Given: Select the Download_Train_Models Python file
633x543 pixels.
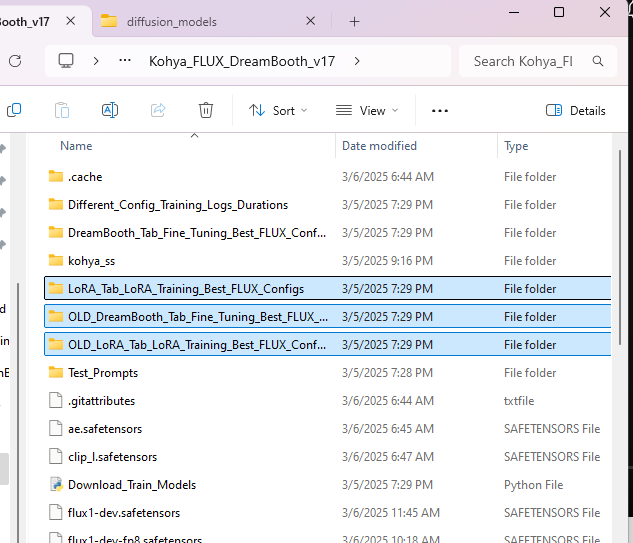Looking at the screenshot, I should tap(328, 484).
